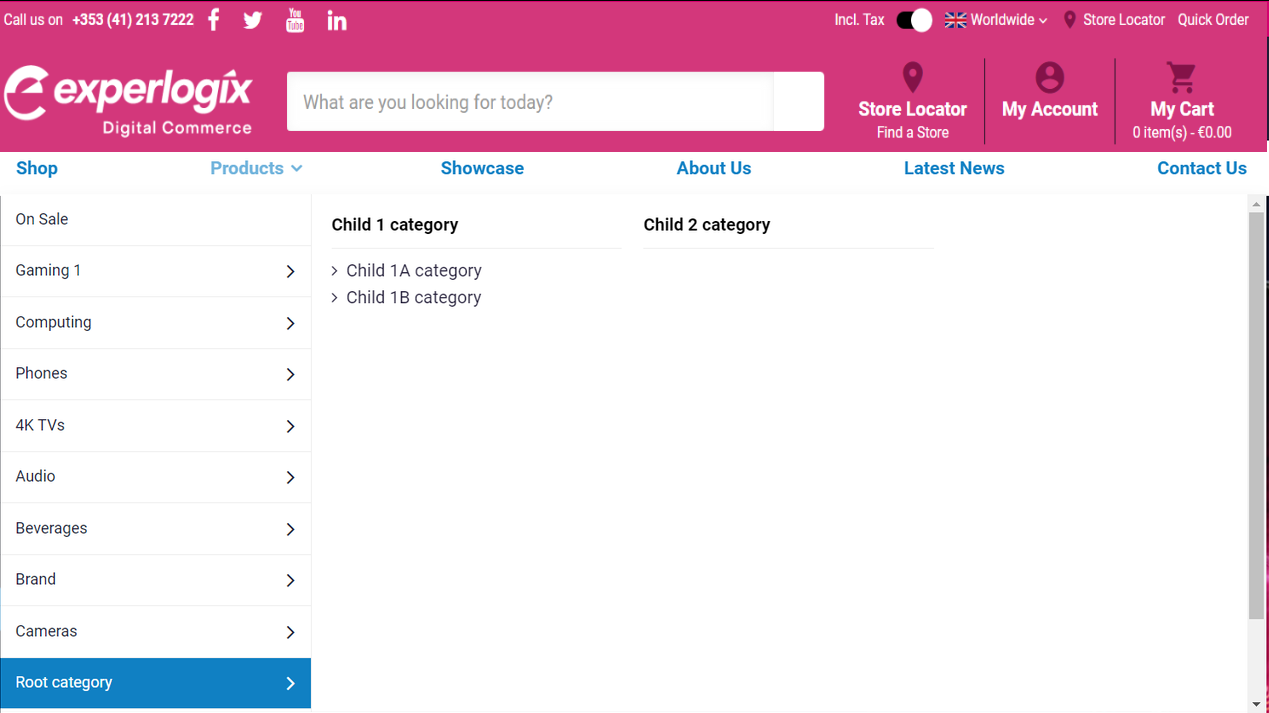Open My Account profile icon
This screenshot has width=1269, height=713.
tap(1049, 78)
